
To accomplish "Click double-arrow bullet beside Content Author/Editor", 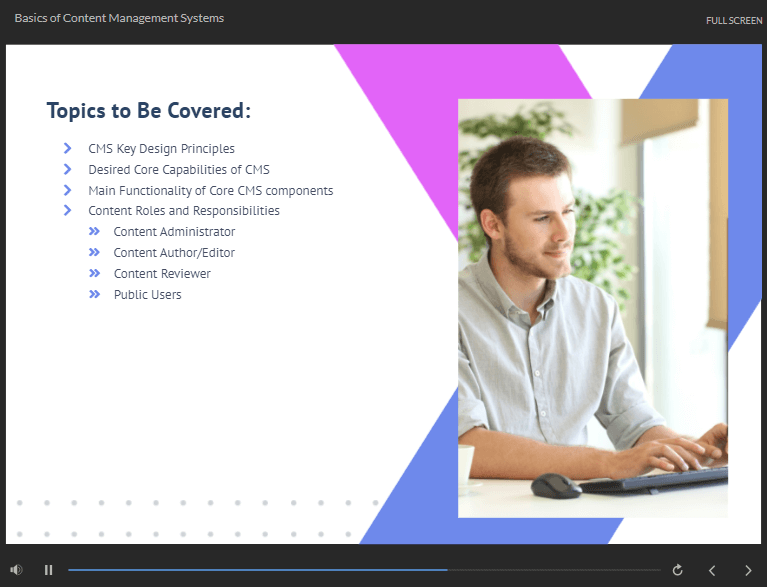I will 94,252.
